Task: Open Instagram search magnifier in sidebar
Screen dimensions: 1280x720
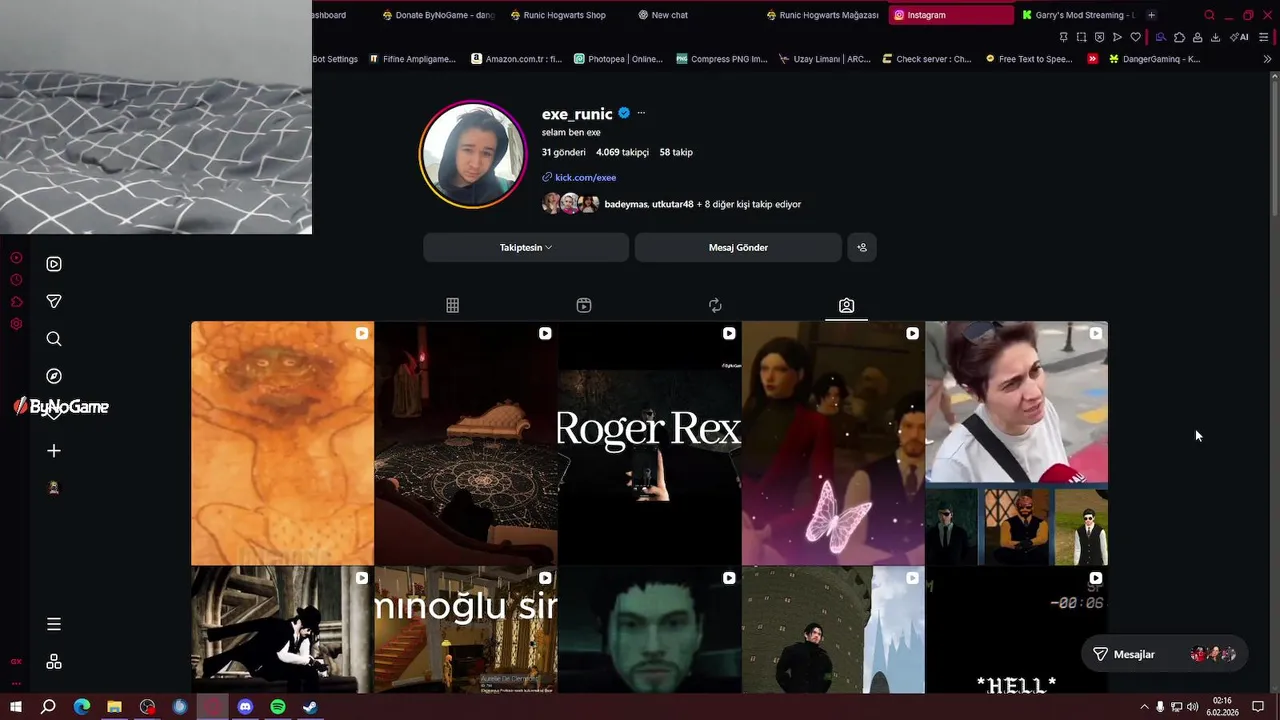Action: [54, 339]
